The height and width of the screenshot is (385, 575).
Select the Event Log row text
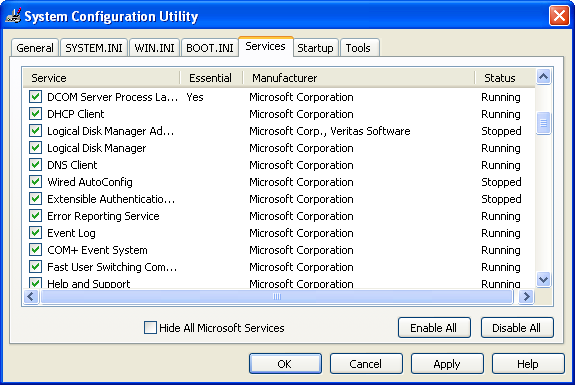click(x=71, y=233)
